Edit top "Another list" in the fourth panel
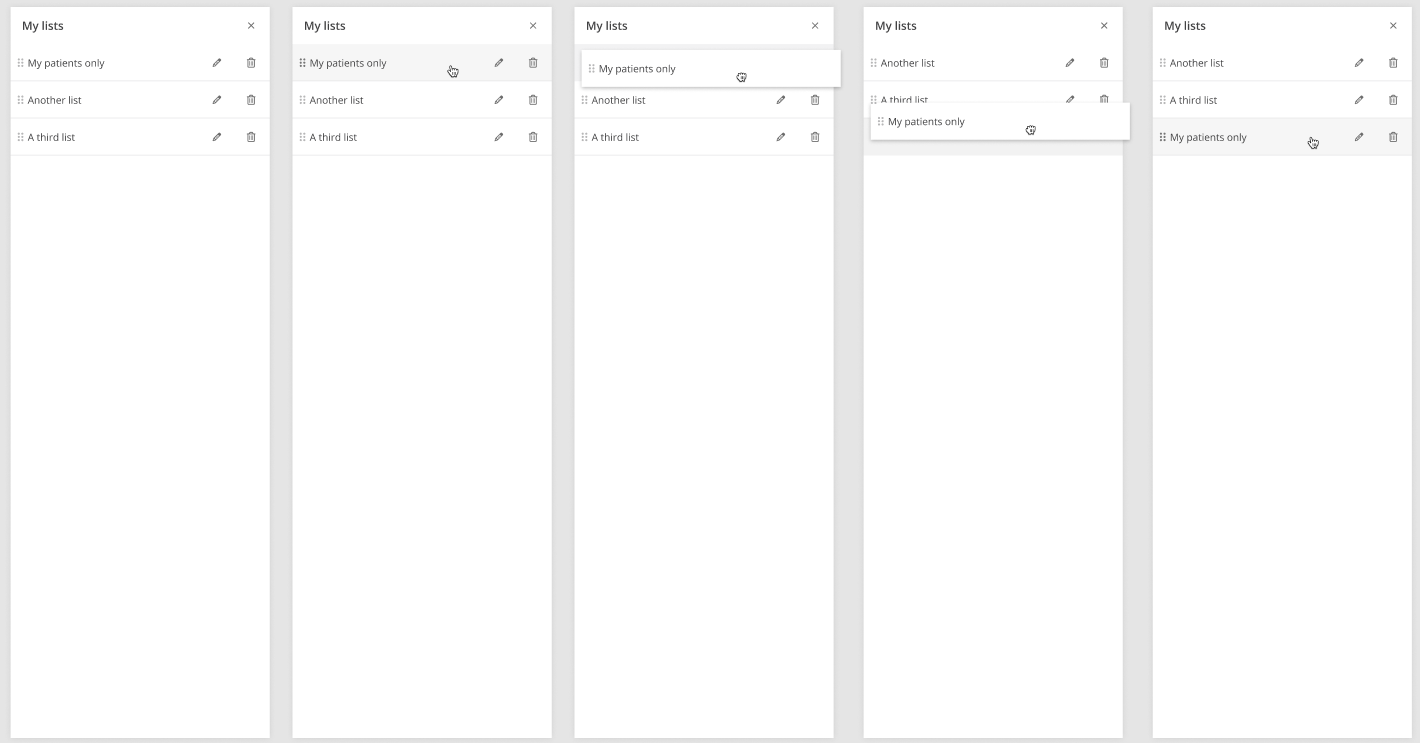Screen dimensions: 1420x743 pyautogui.click(x=1070, y=63)
